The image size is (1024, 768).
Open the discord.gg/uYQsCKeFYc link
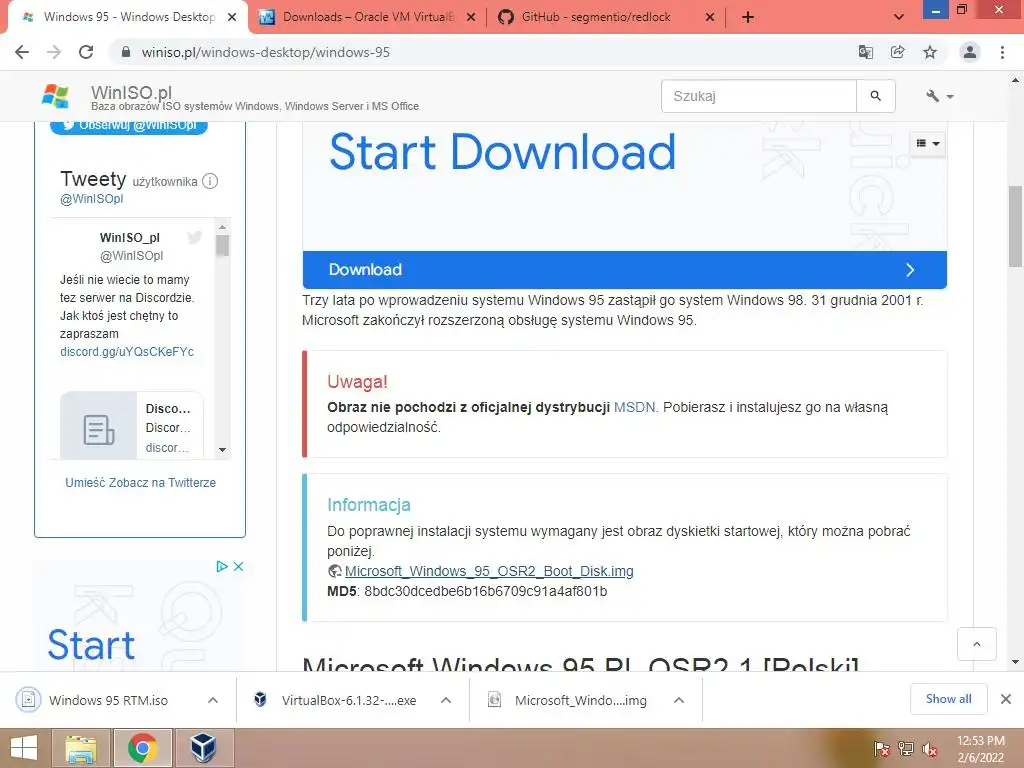coord(127,351)
